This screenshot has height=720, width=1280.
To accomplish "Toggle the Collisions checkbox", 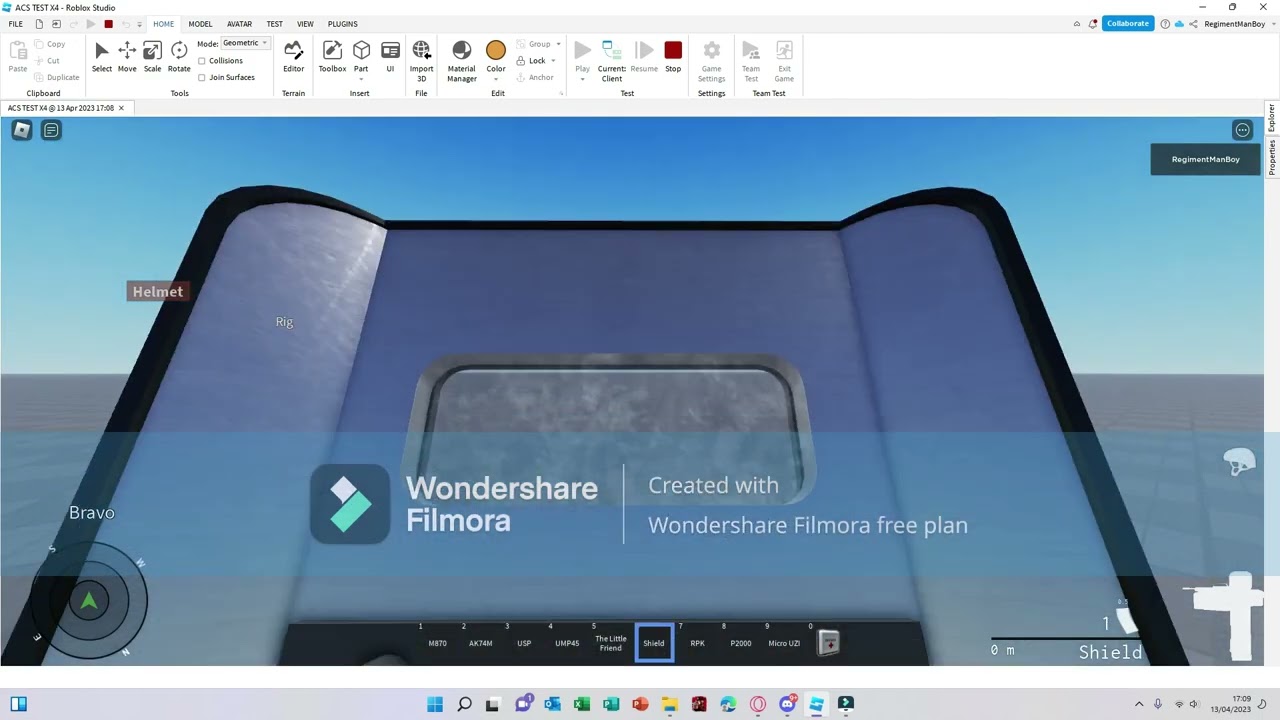I will [x=202, y=60].
